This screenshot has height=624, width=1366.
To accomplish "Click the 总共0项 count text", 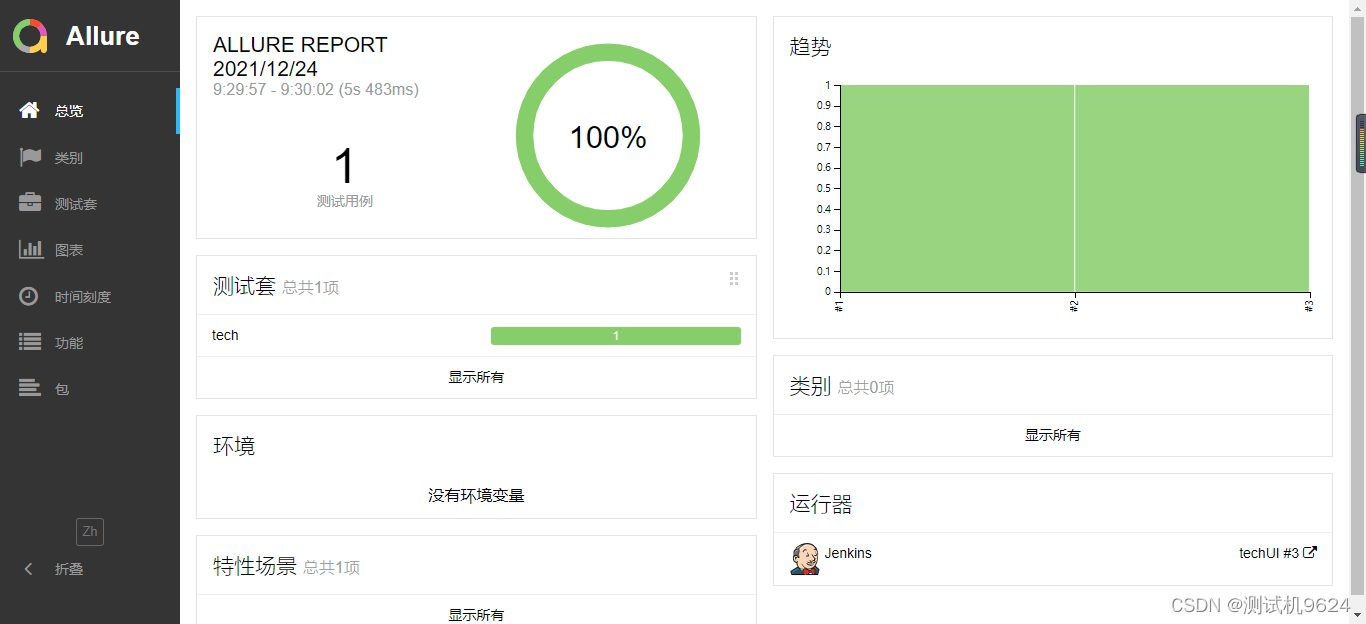I will coord(866,388).
